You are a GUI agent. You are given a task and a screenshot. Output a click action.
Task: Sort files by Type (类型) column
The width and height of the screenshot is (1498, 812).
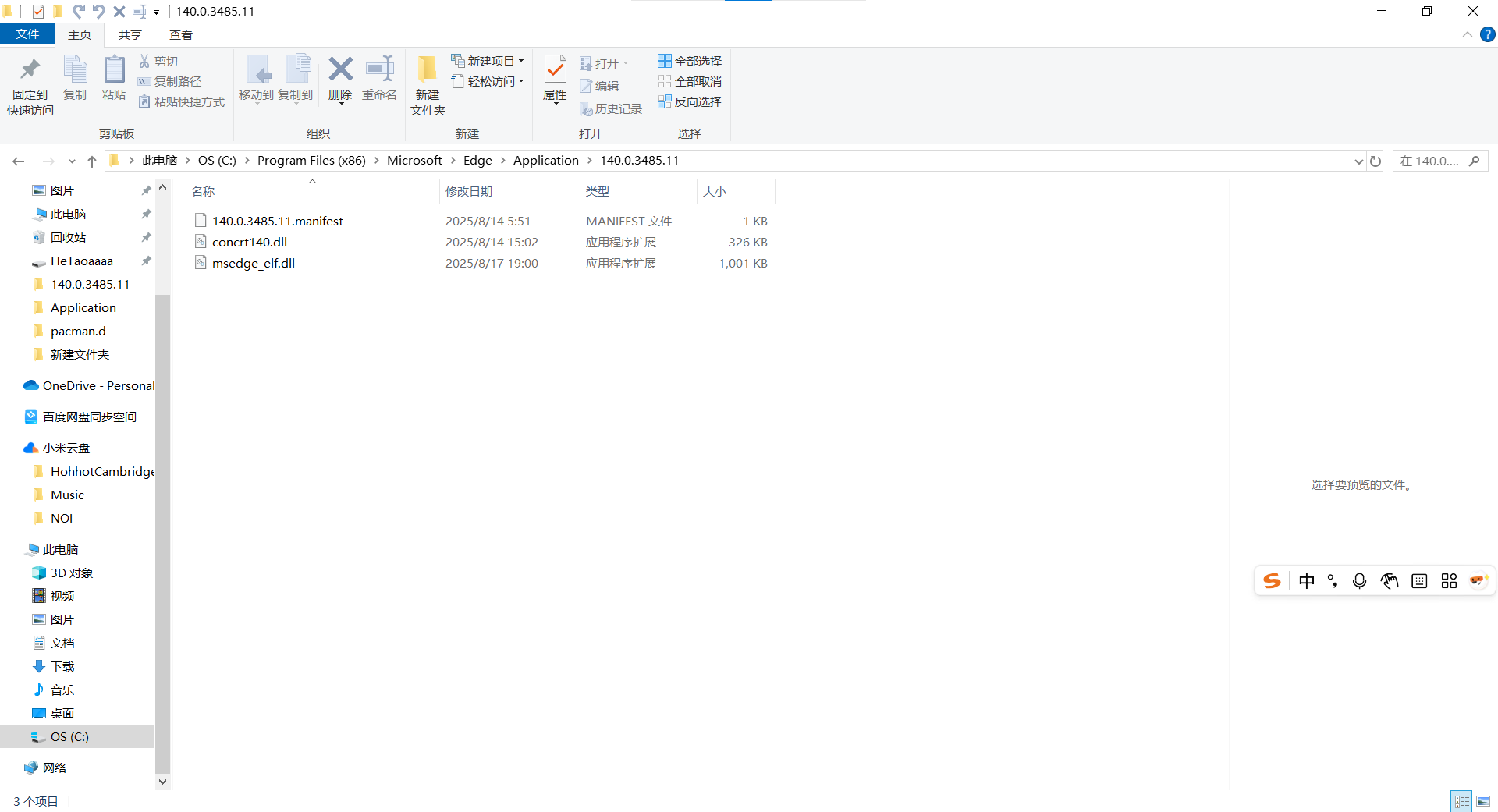[638, 191]
